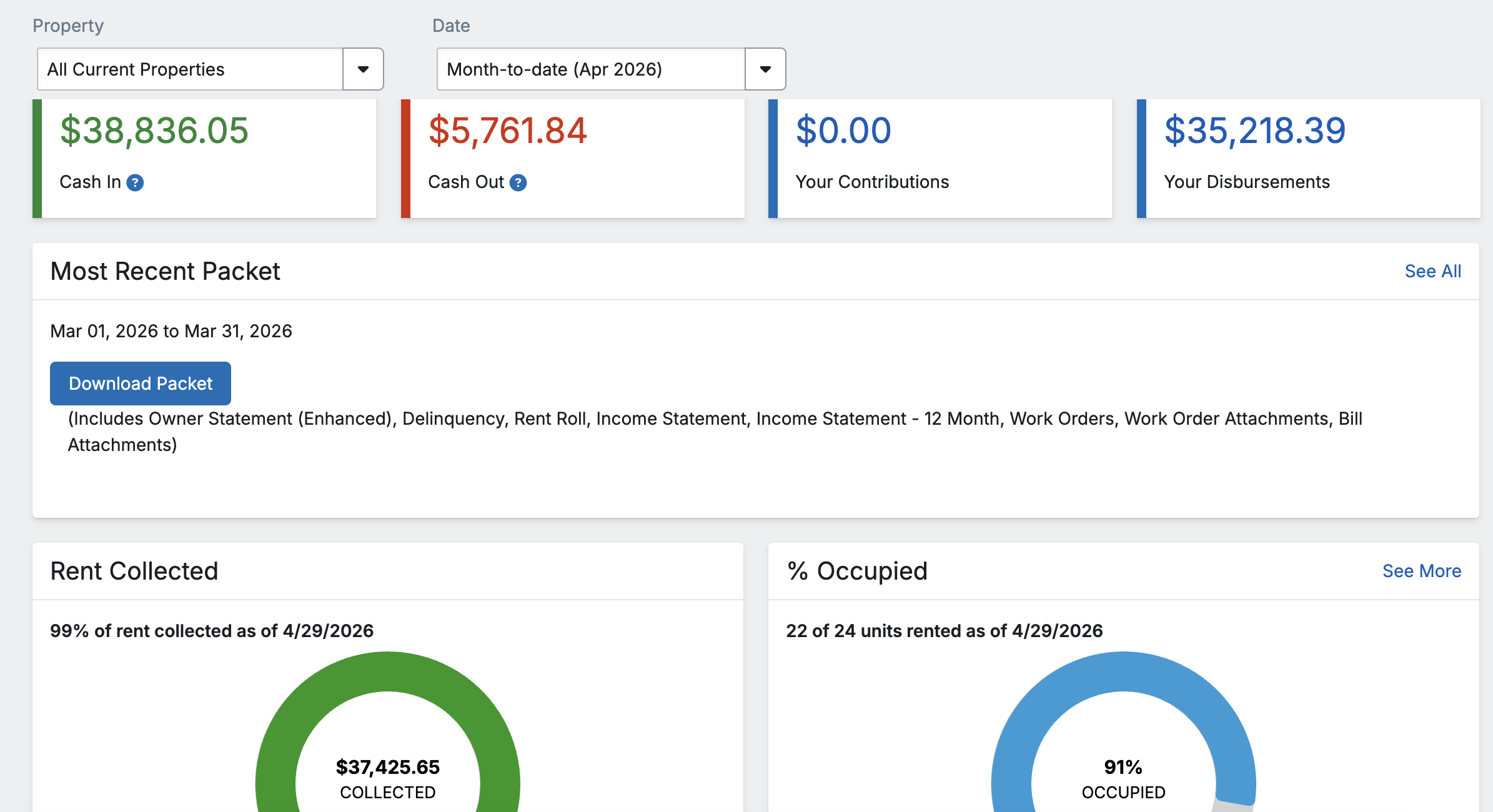Click the Mar 01, 2026 to Mar 31, 2026 range

pyautogui.click(x=171, y=331)
